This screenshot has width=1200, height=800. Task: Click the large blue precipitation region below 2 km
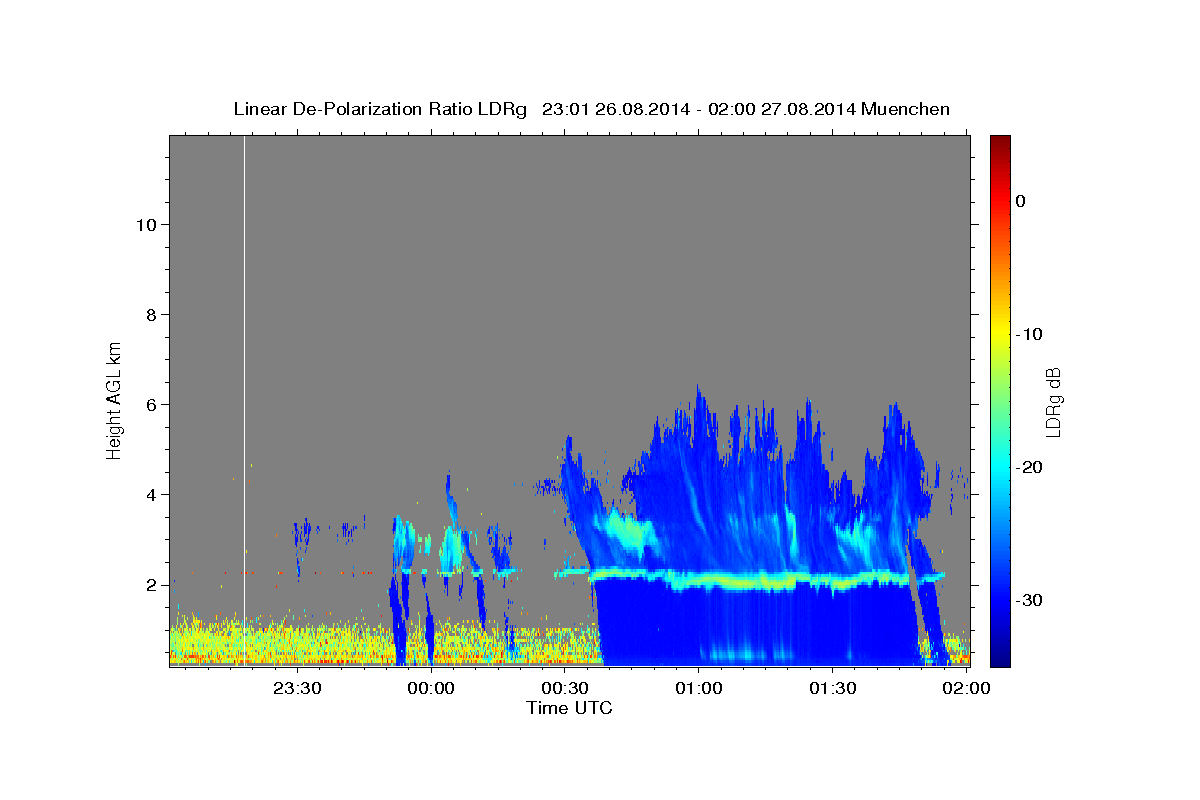[x=755, y=625]
